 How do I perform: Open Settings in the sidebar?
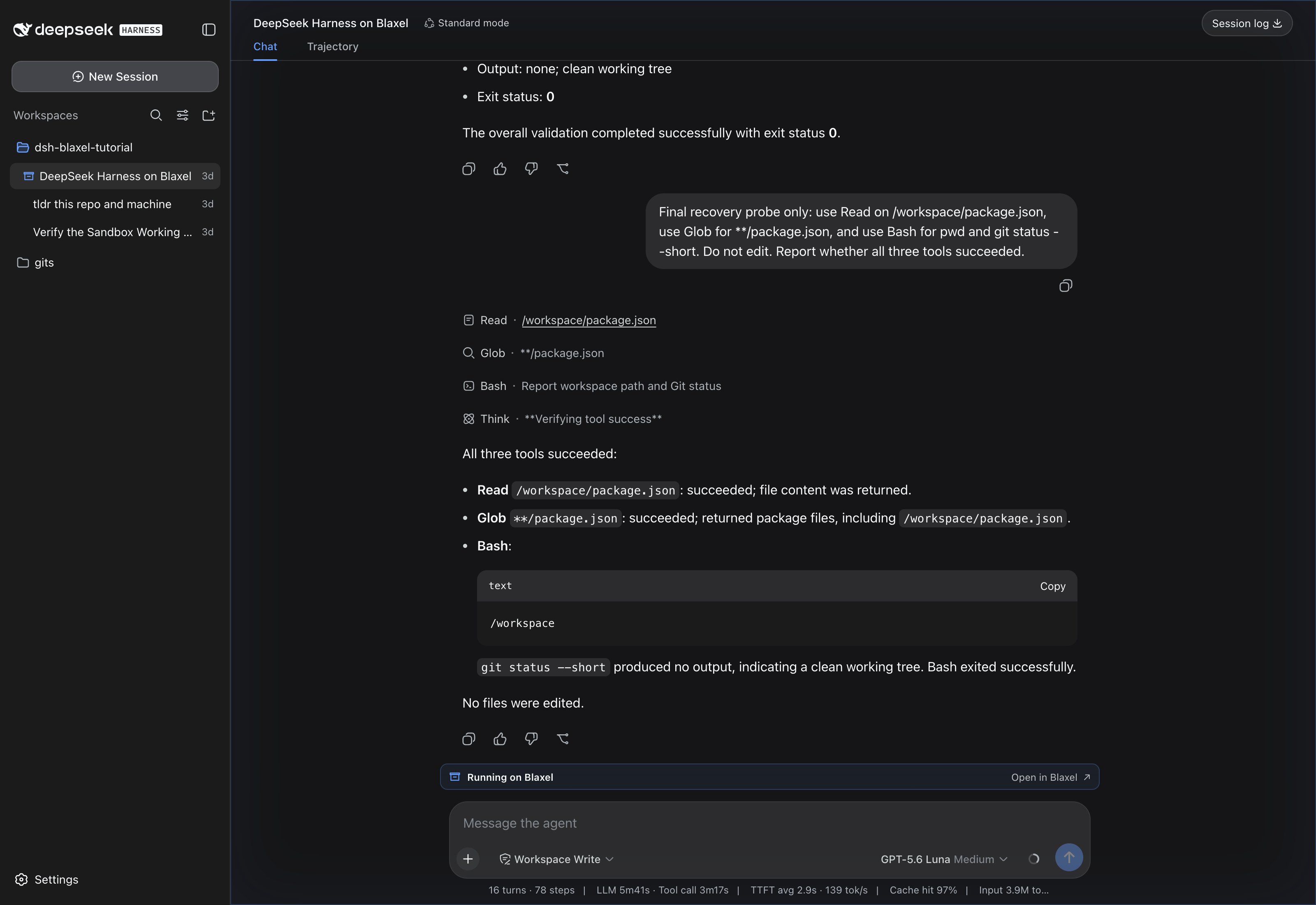pyautogui.click(x=46, y=879)
